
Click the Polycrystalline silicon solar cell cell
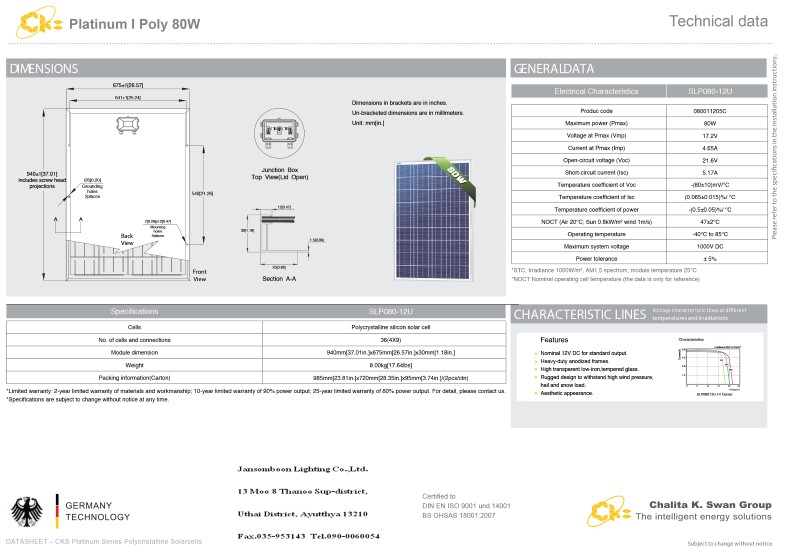390,327
